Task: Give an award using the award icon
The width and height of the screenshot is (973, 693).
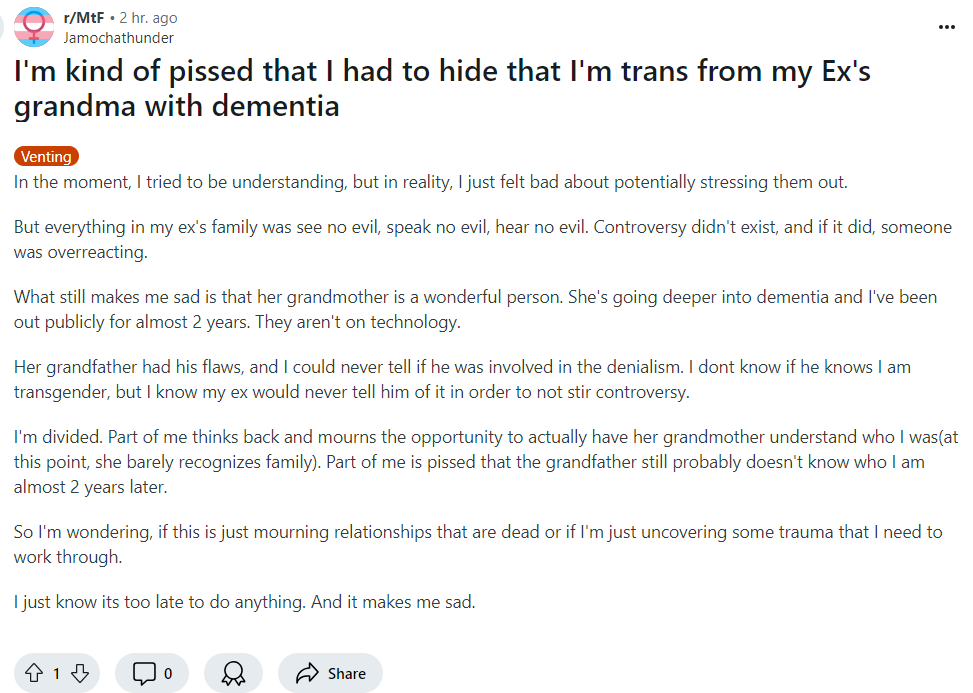Action: [x=233, y=673]
